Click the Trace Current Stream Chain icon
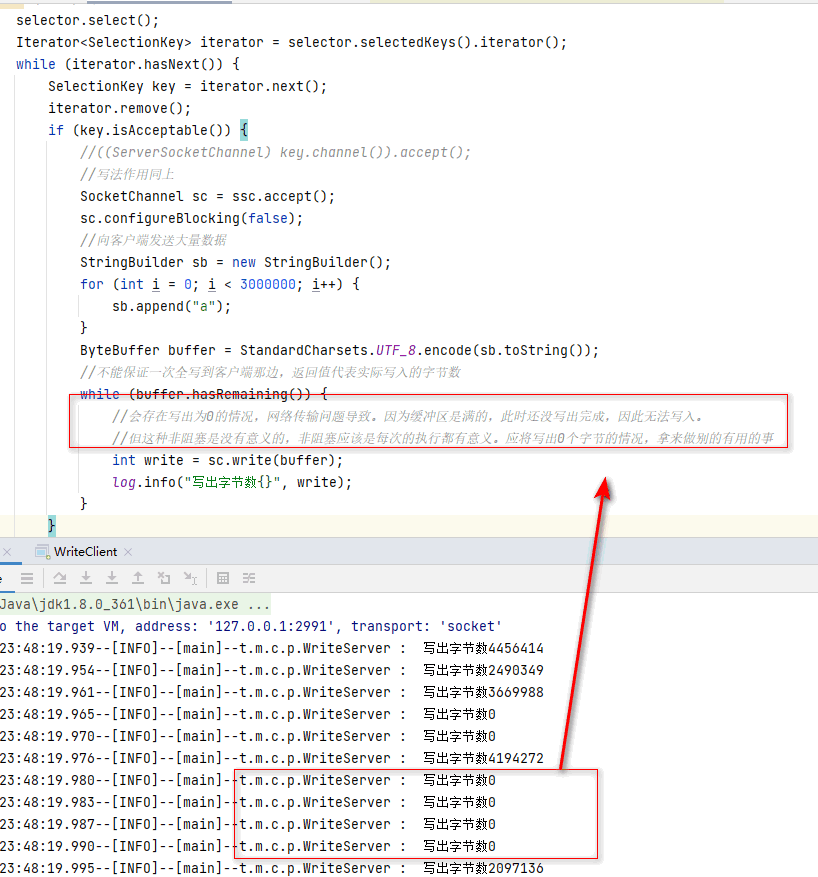818x877 pixels. 249,578
